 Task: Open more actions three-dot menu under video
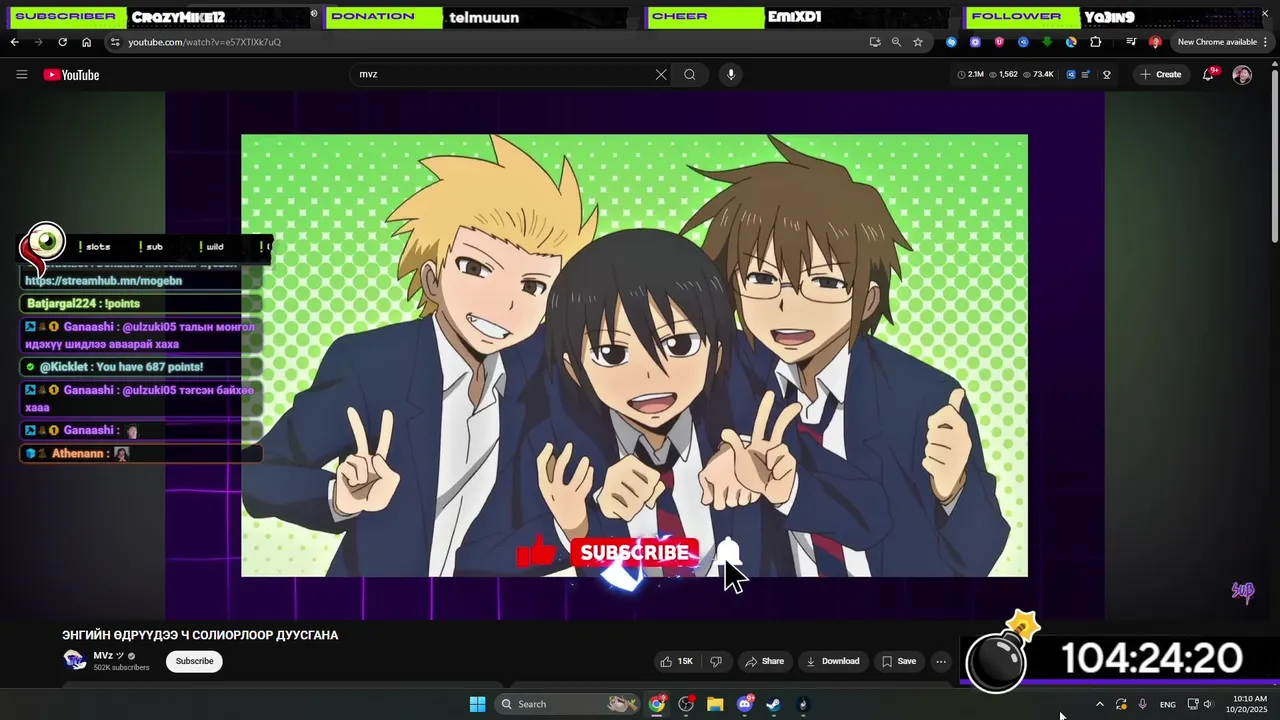(x=940, y=661)
